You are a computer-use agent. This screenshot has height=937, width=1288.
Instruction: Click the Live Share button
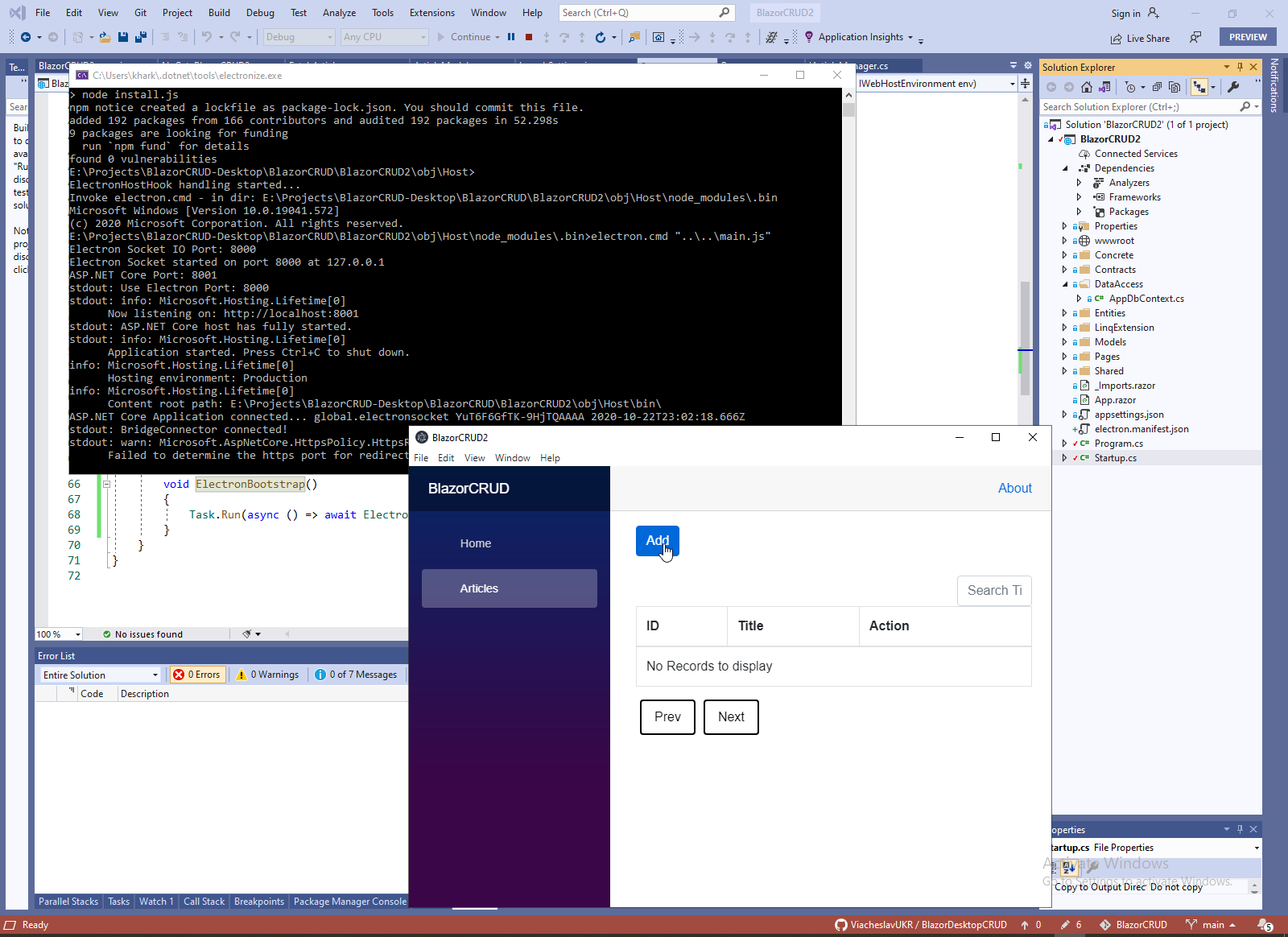tap(1141, 38)
